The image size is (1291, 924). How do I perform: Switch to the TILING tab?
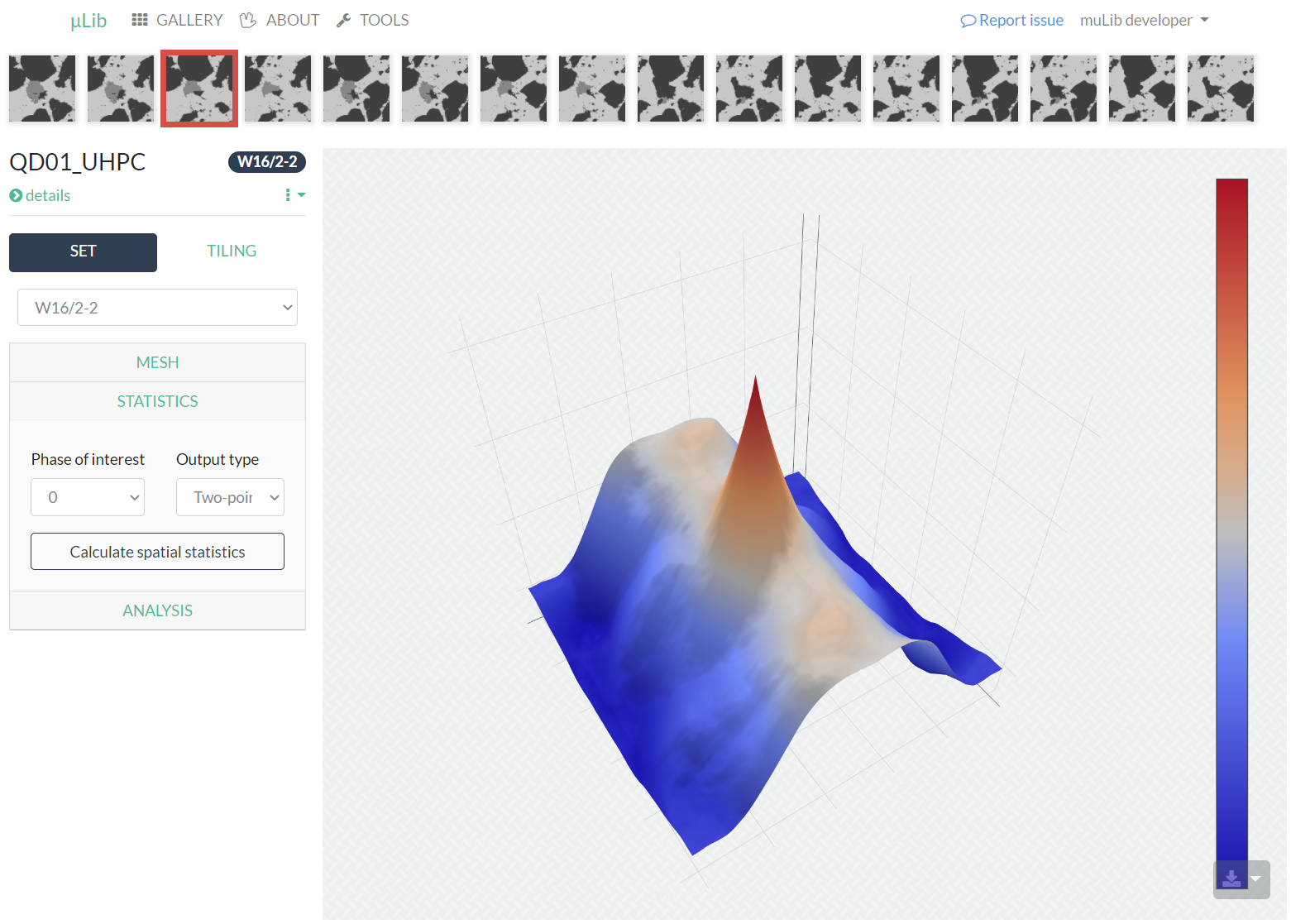(x=232, y=251)
